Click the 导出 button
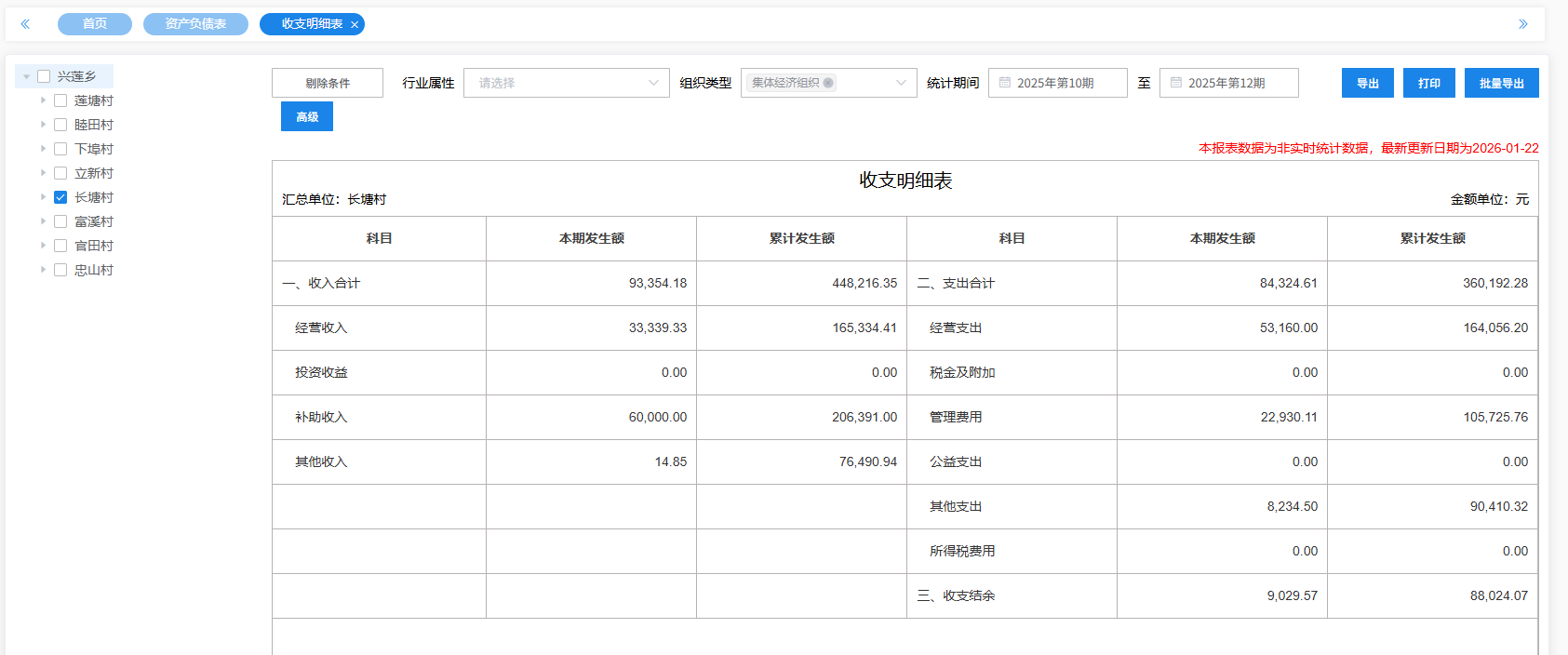The width and height of the screenshot is (1568, 655). tap(1367, 83)
